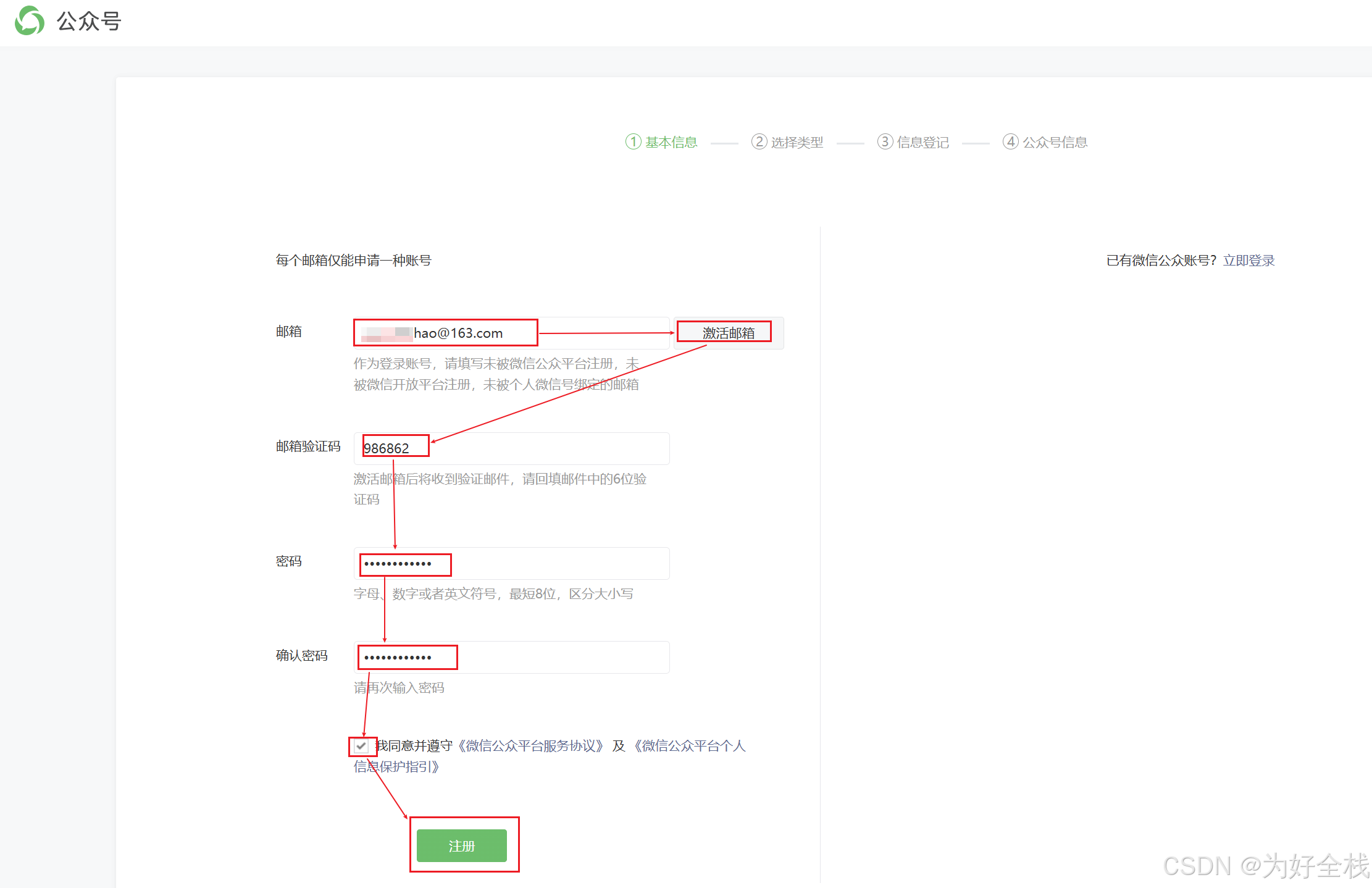Select the 选择类型 step label
This screenshot has height=888, width=1372.
[x=797, y=143]
